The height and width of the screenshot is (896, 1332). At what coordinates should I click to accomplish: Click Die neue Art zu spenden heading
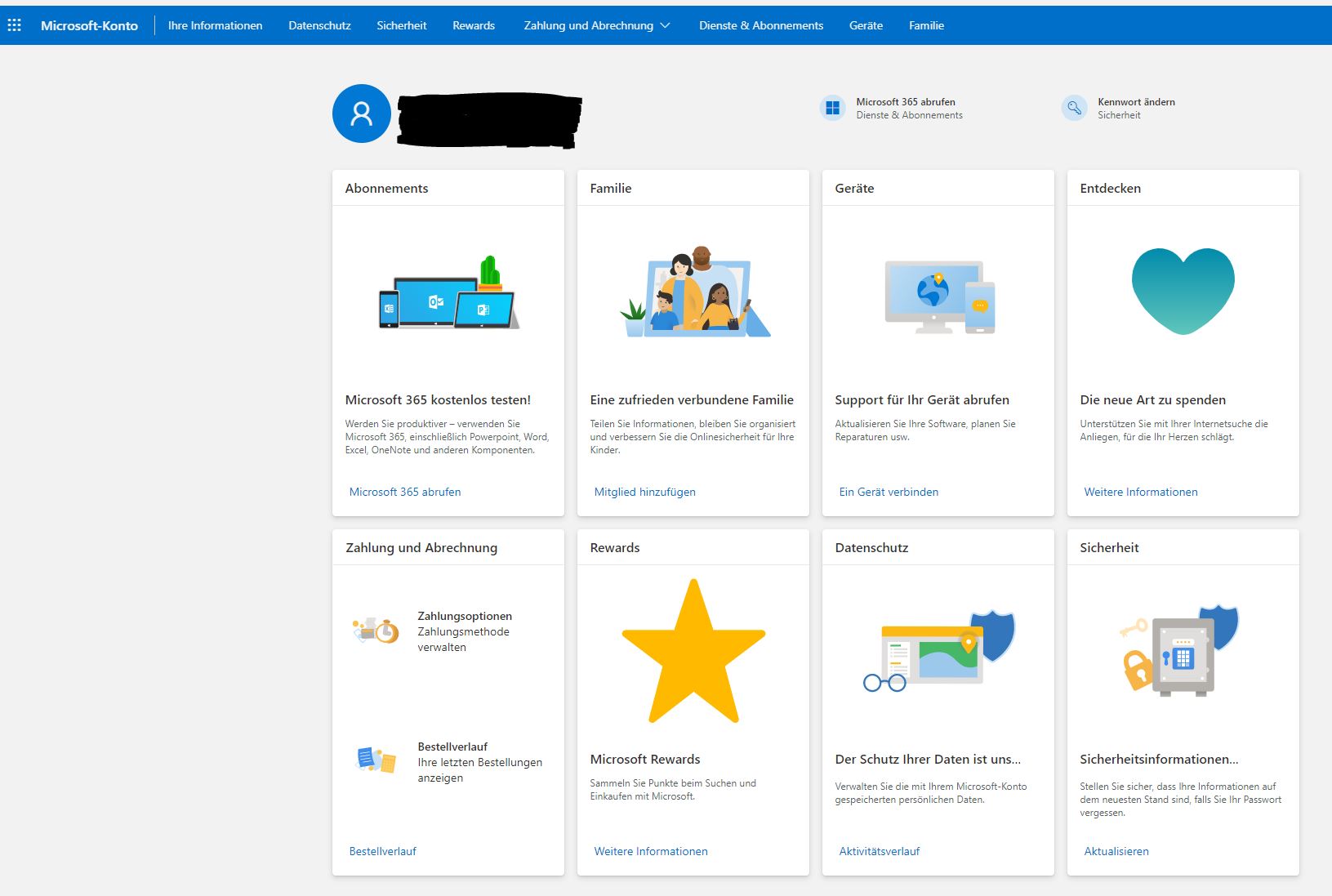coord(1152,399)
